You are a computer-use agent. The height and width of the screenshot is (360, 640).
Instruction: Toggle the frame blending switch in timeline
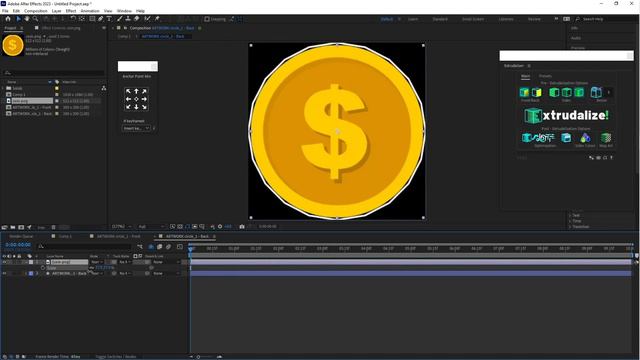click(160, 247)
